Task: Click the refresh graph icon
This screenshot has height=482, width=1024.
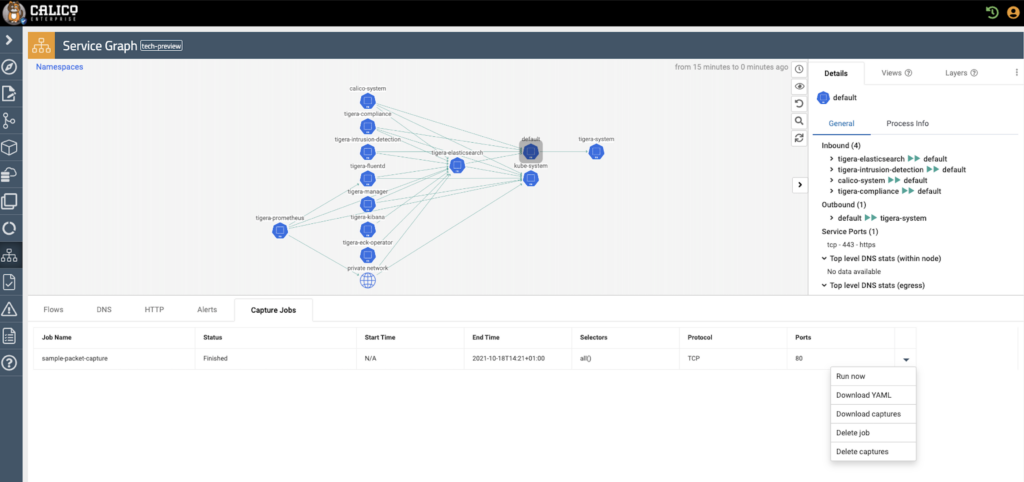Action: pyautogui.click(x=799, y=137)
